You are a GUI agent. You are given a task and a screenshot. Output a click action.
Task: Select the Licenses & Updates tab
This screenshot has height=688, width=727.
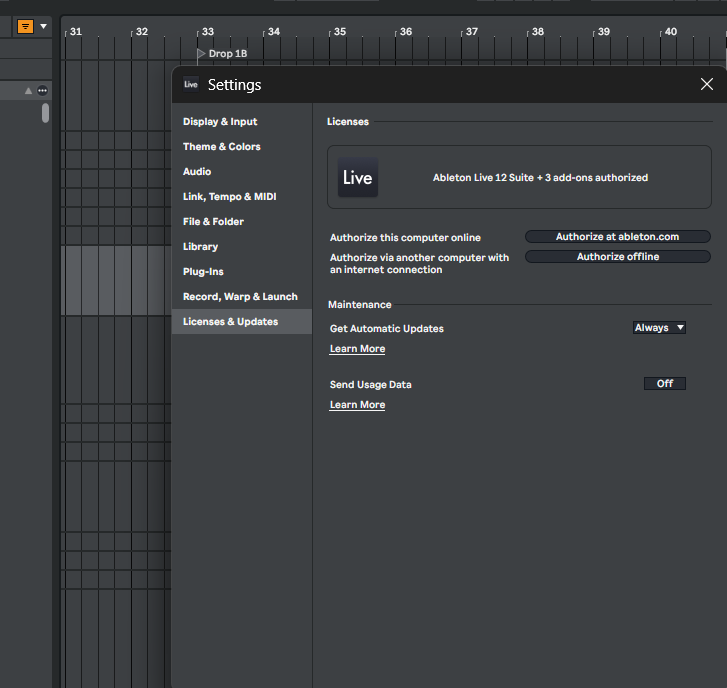[x=242, y=322]
